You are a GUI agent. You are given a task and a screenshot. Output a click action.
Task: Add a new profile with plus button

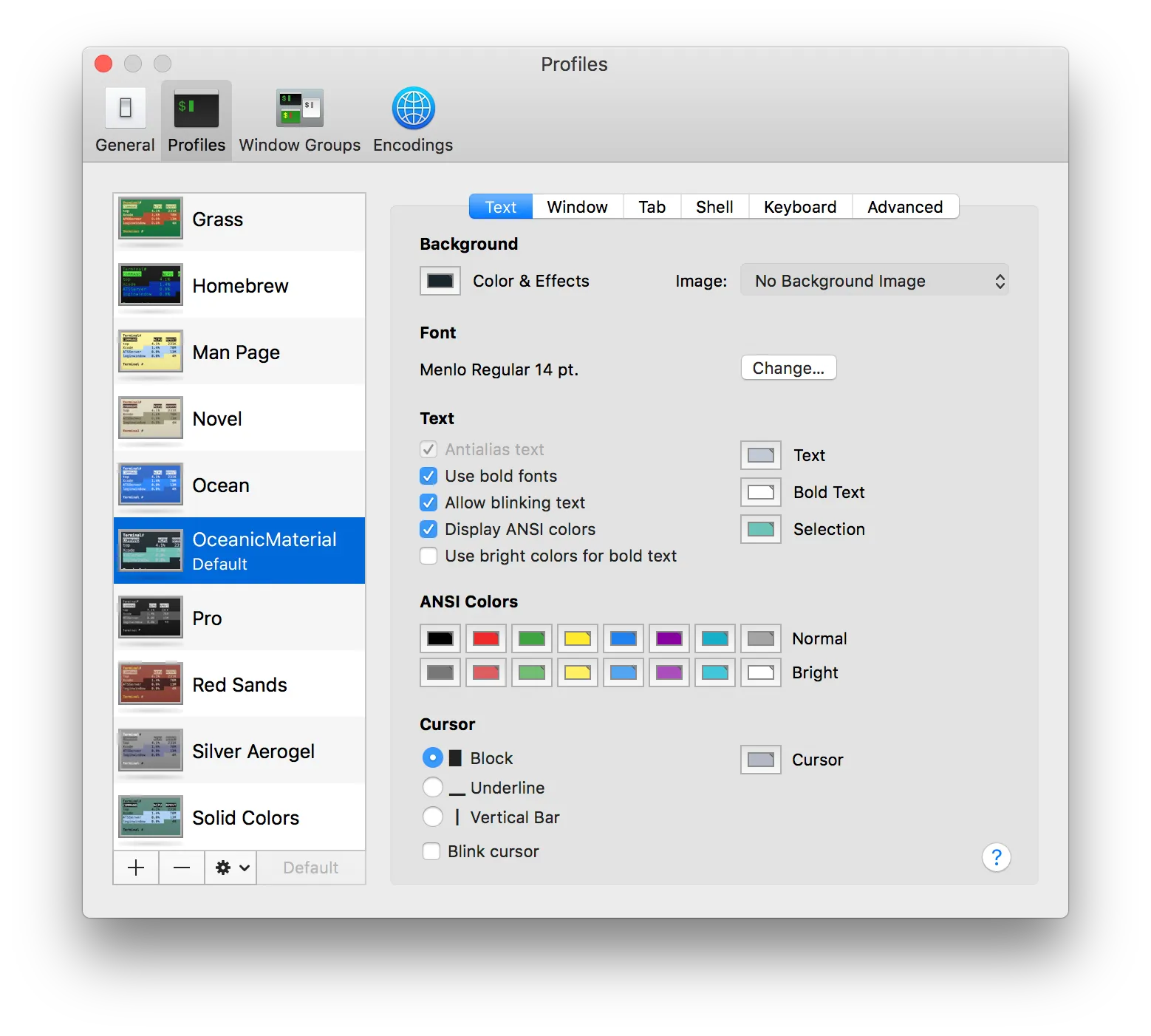[136, 868]
